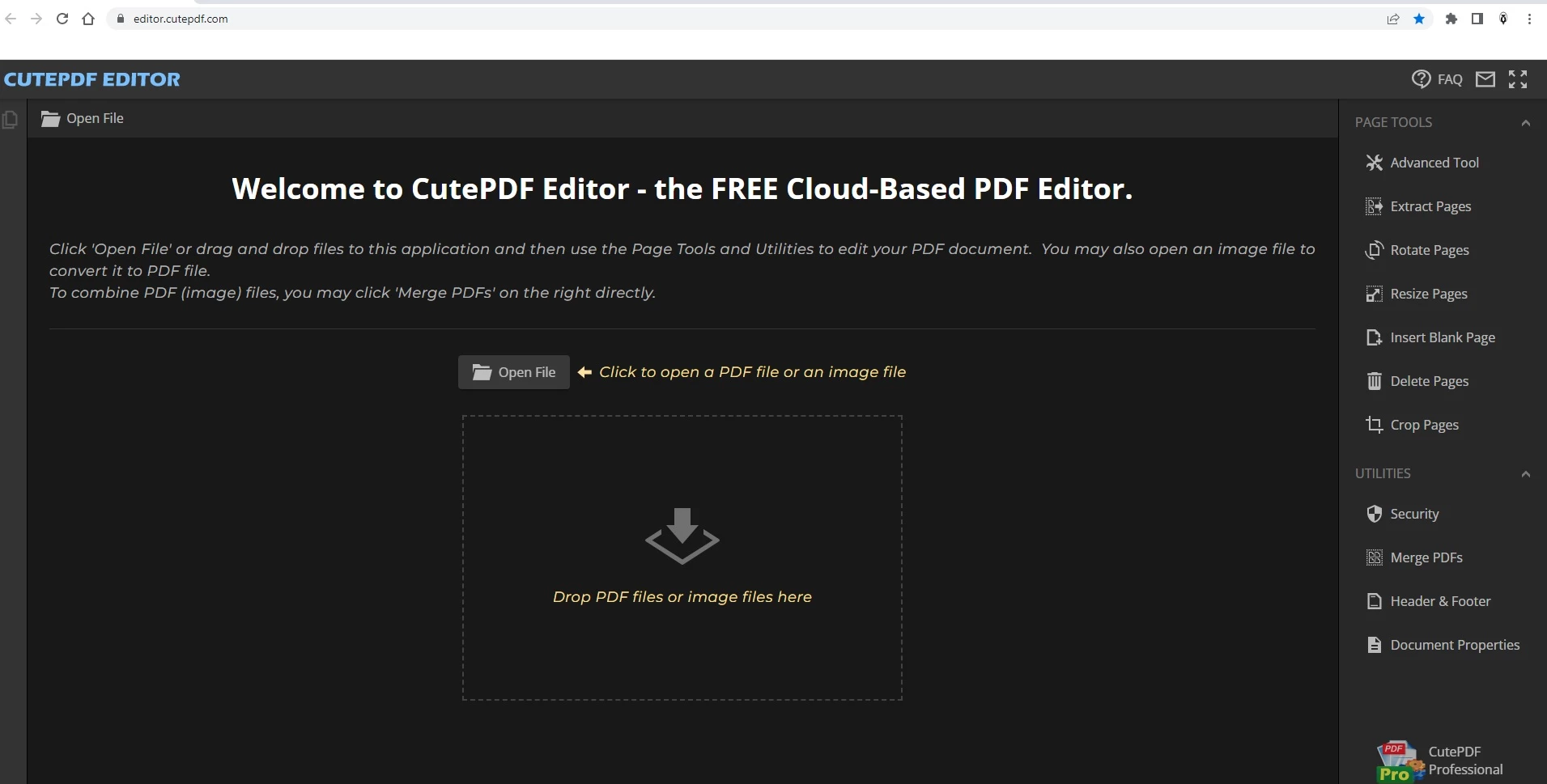The width and height of the screenshot is (1547, 784).
Task: Click the browser forward arrow
Action: pyautogui.click(x=36, y=19)
